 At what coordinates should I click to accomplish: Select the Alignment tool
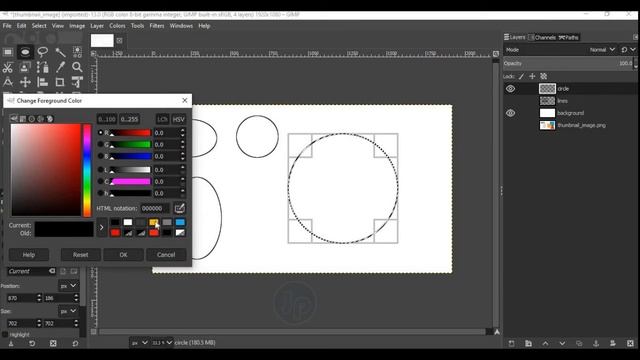point(42,82)
